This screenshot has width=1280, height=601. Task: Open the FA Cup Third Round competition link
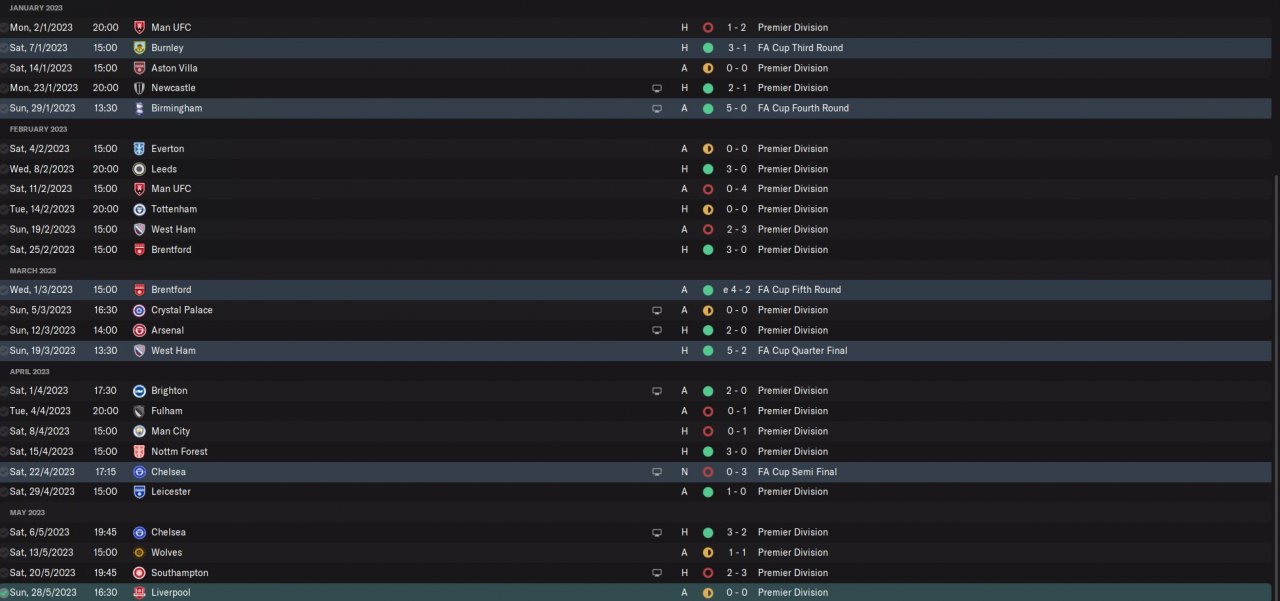(800, 48)
